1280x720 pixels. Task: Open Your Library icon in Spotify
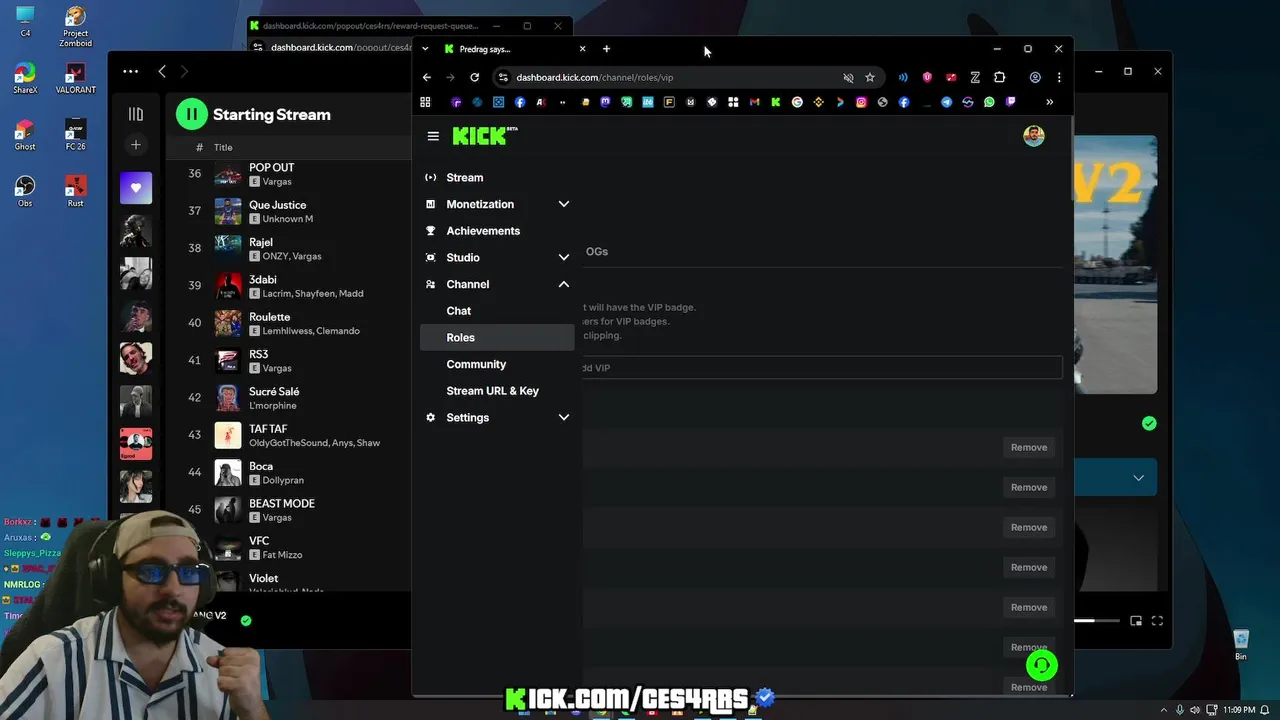[x=136, y=114]
